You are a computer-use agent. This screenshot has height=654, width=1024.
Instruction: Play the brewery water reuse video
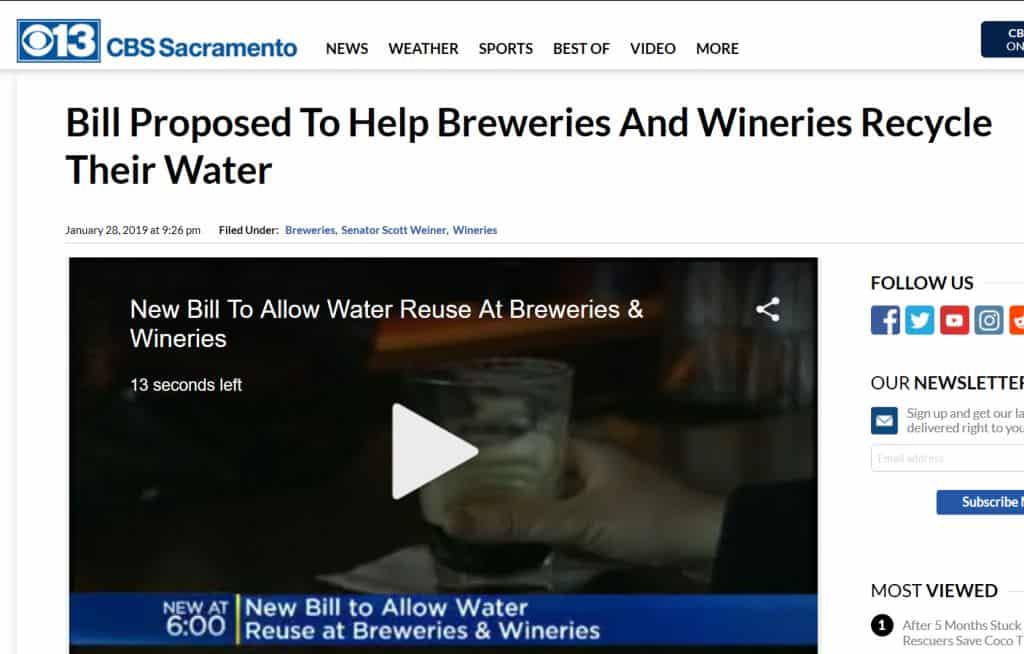tap(434, 451)
